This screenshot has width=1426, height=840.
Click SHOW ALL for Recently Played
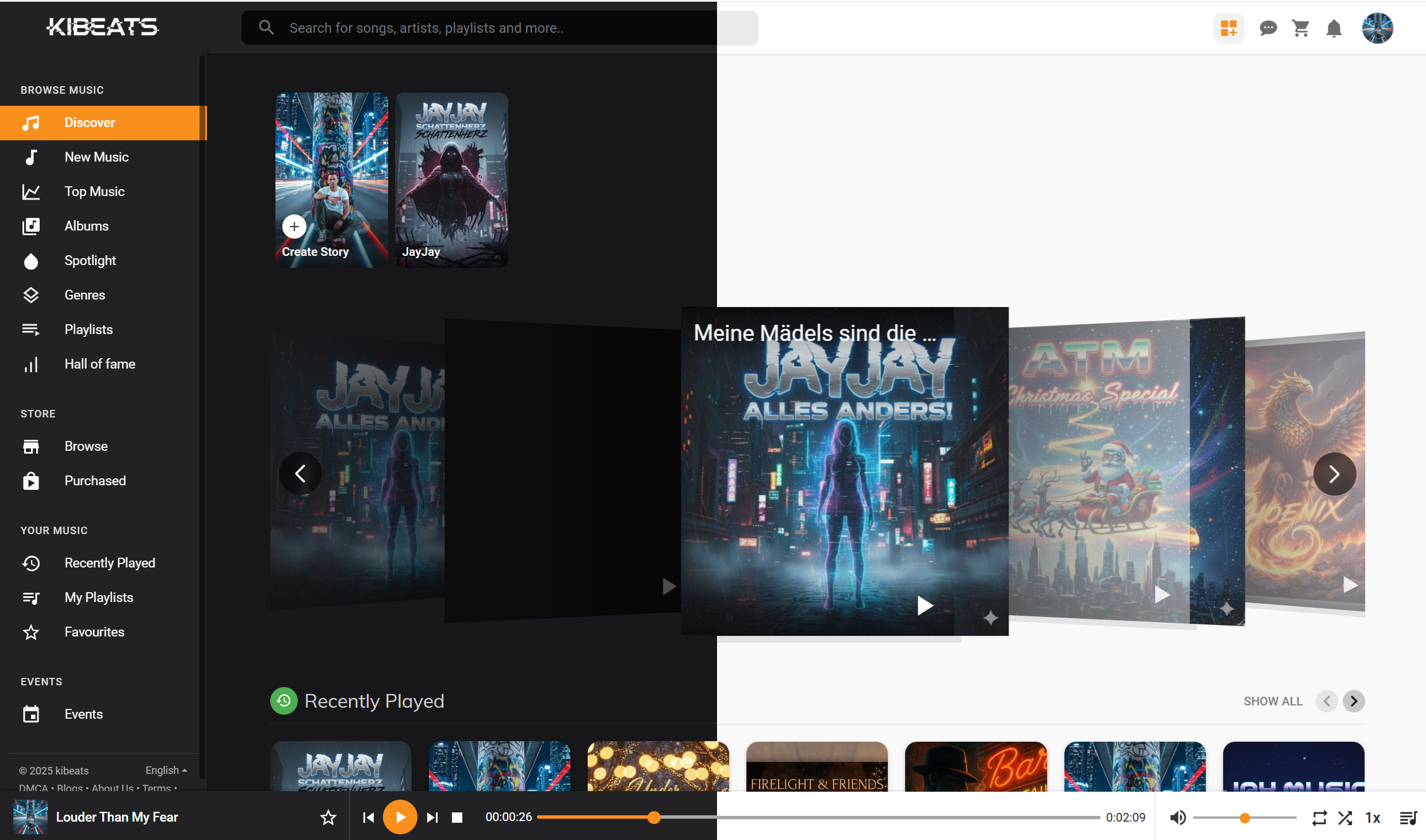pyautogui.click(x=1272, y=701)
